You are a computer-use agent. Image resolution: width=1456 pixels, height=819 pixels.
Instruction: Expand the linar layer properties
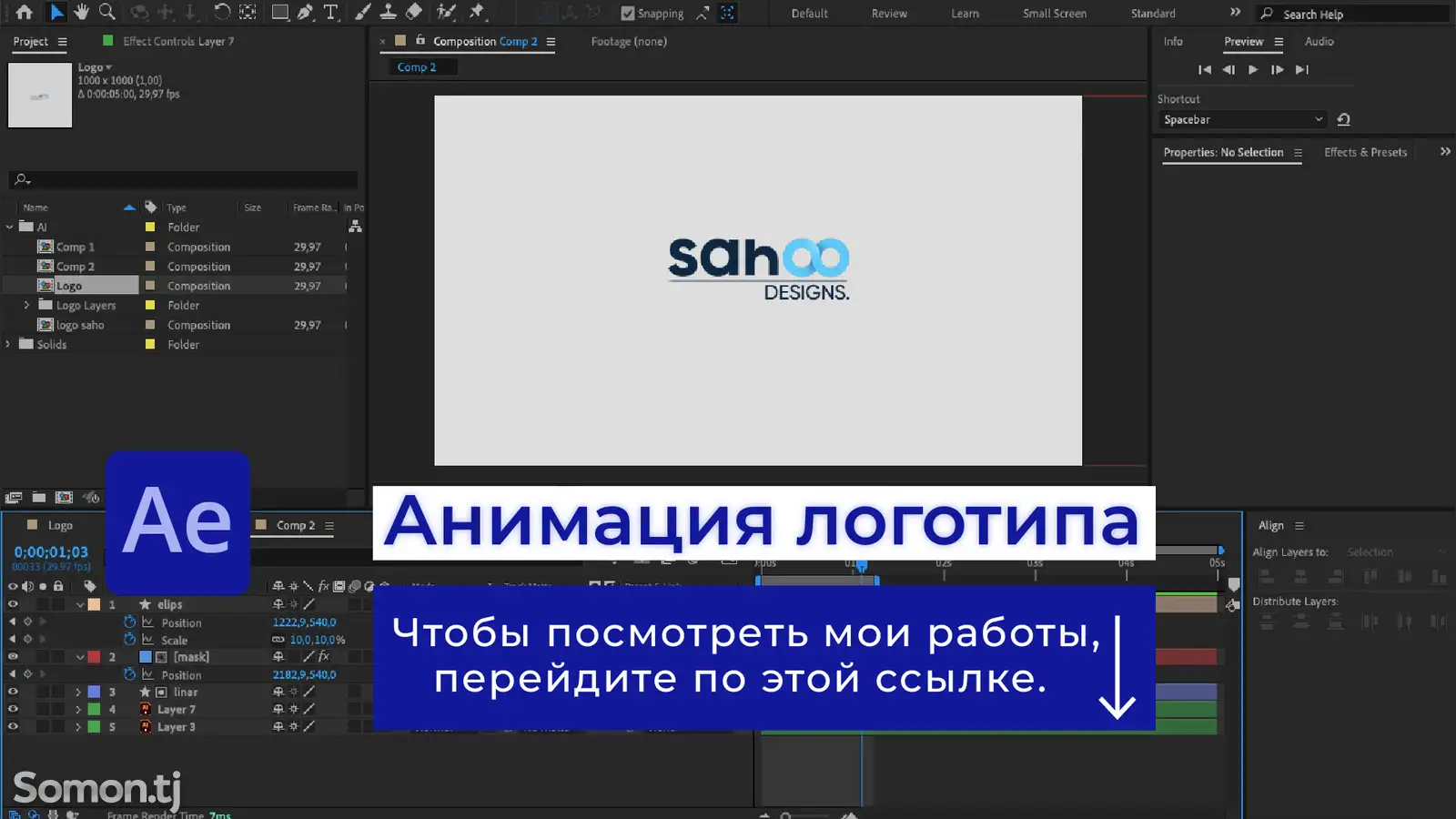78,692
